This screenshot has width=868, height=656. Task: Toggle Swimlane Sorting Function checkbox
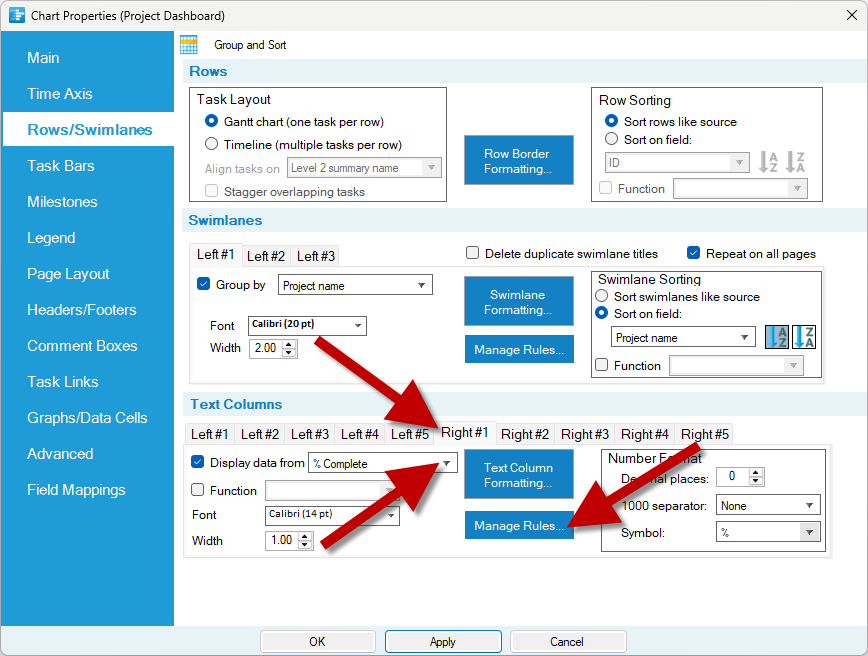point(601,365)
